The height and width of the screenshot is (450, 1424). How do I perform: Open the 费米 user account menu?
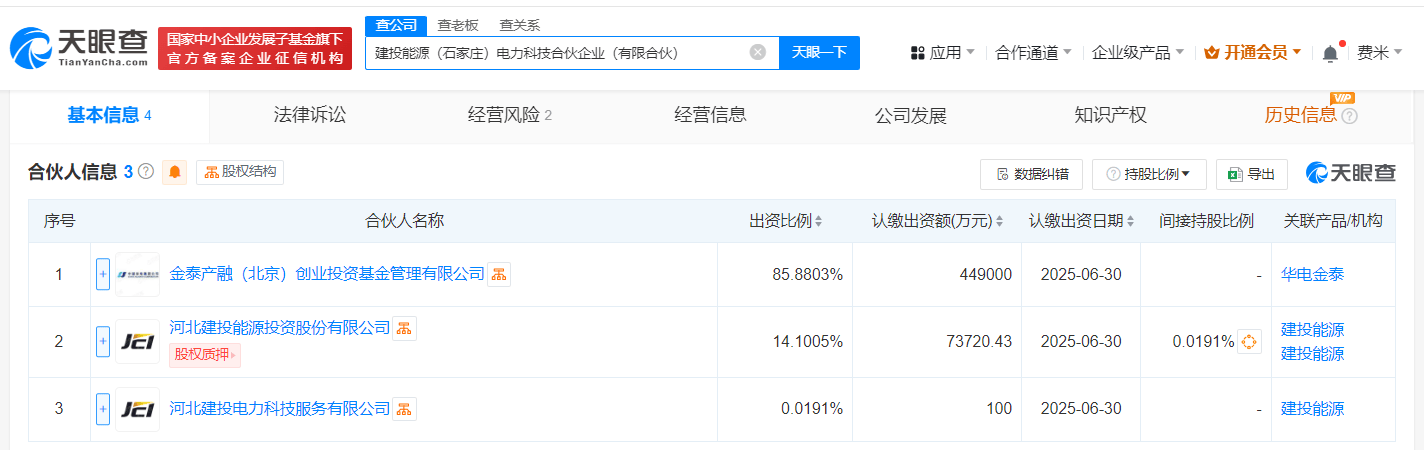coord(1379,53)
